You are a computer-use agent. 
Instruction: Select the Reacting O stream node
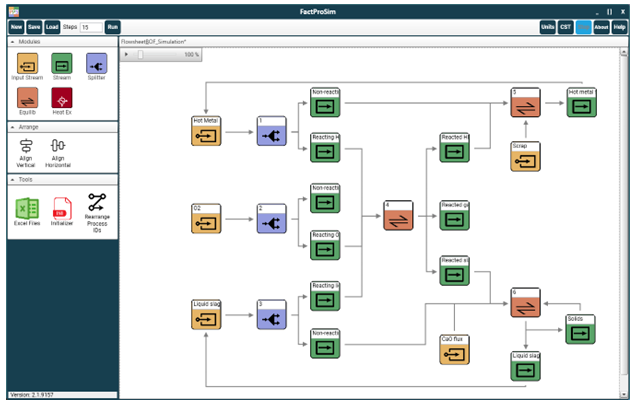pos(325,245)
